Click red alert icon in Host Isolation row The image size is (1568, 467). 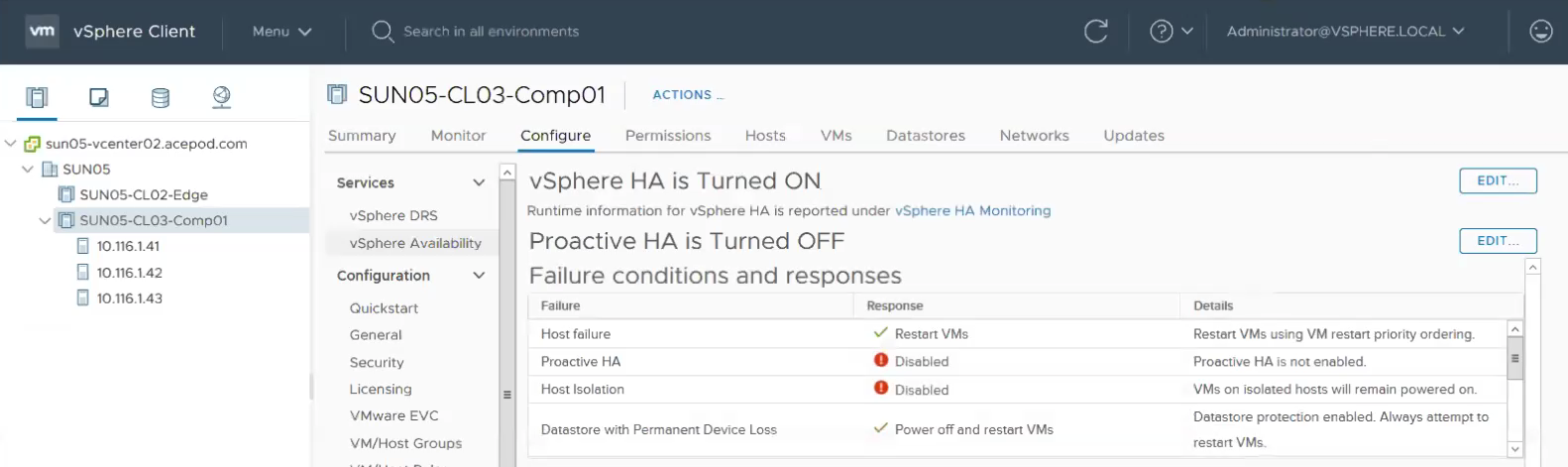(881, 389)
